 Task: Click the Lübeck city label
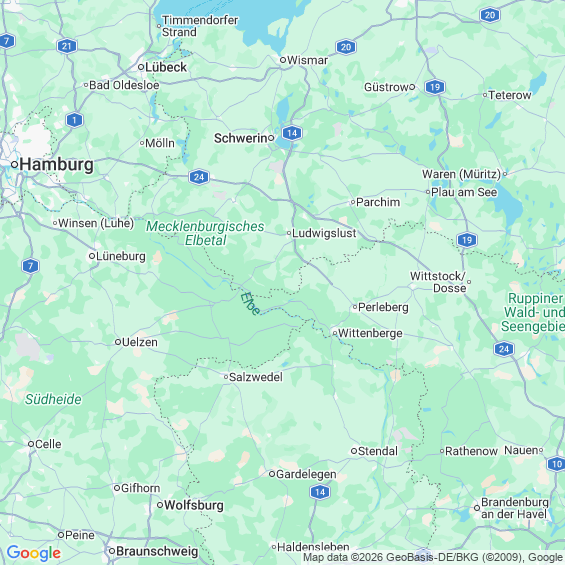pyautogui.click(x=166, y=67)
